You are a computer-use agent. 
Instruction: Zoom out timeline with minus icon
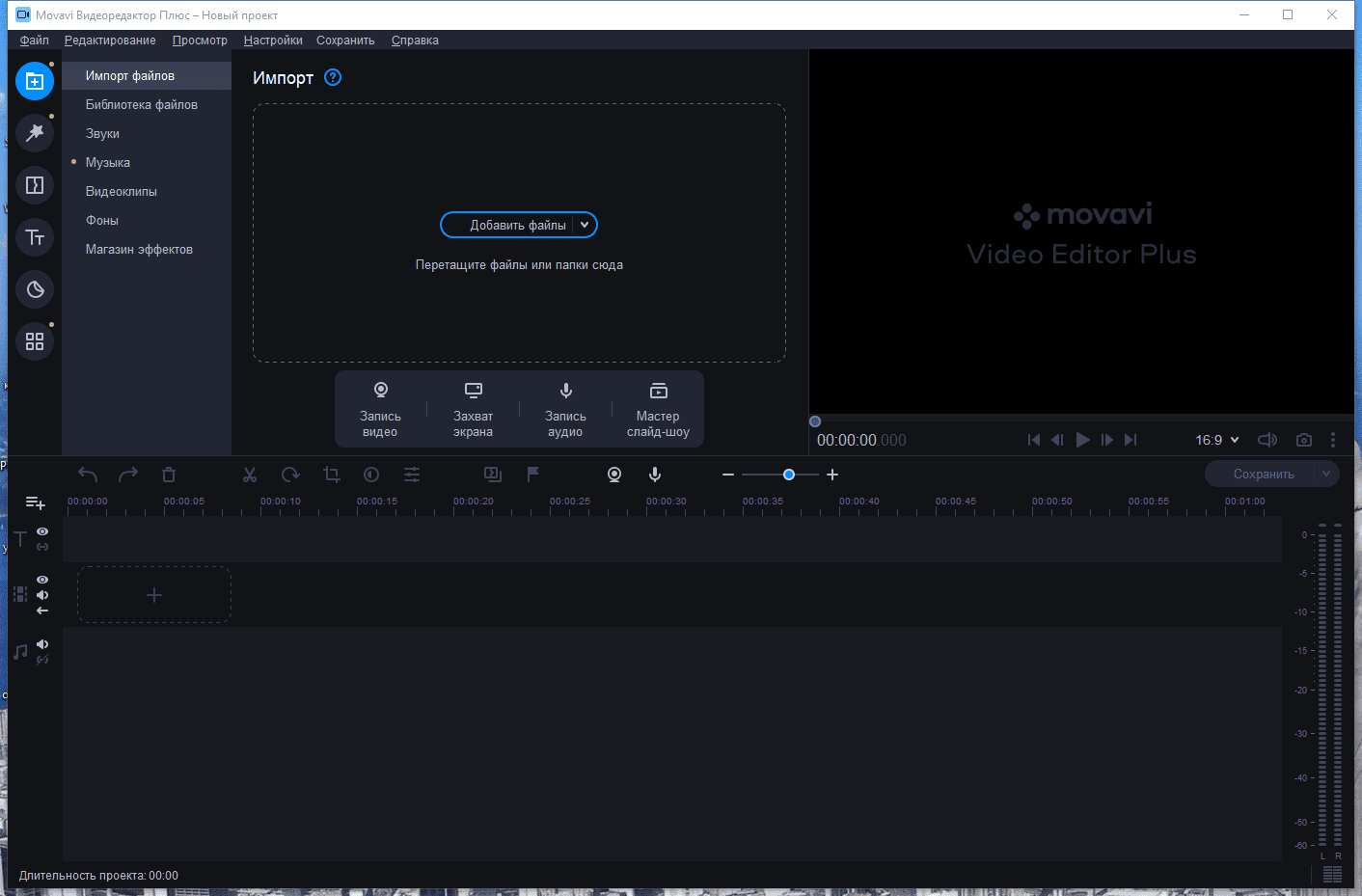coord(728,475)
